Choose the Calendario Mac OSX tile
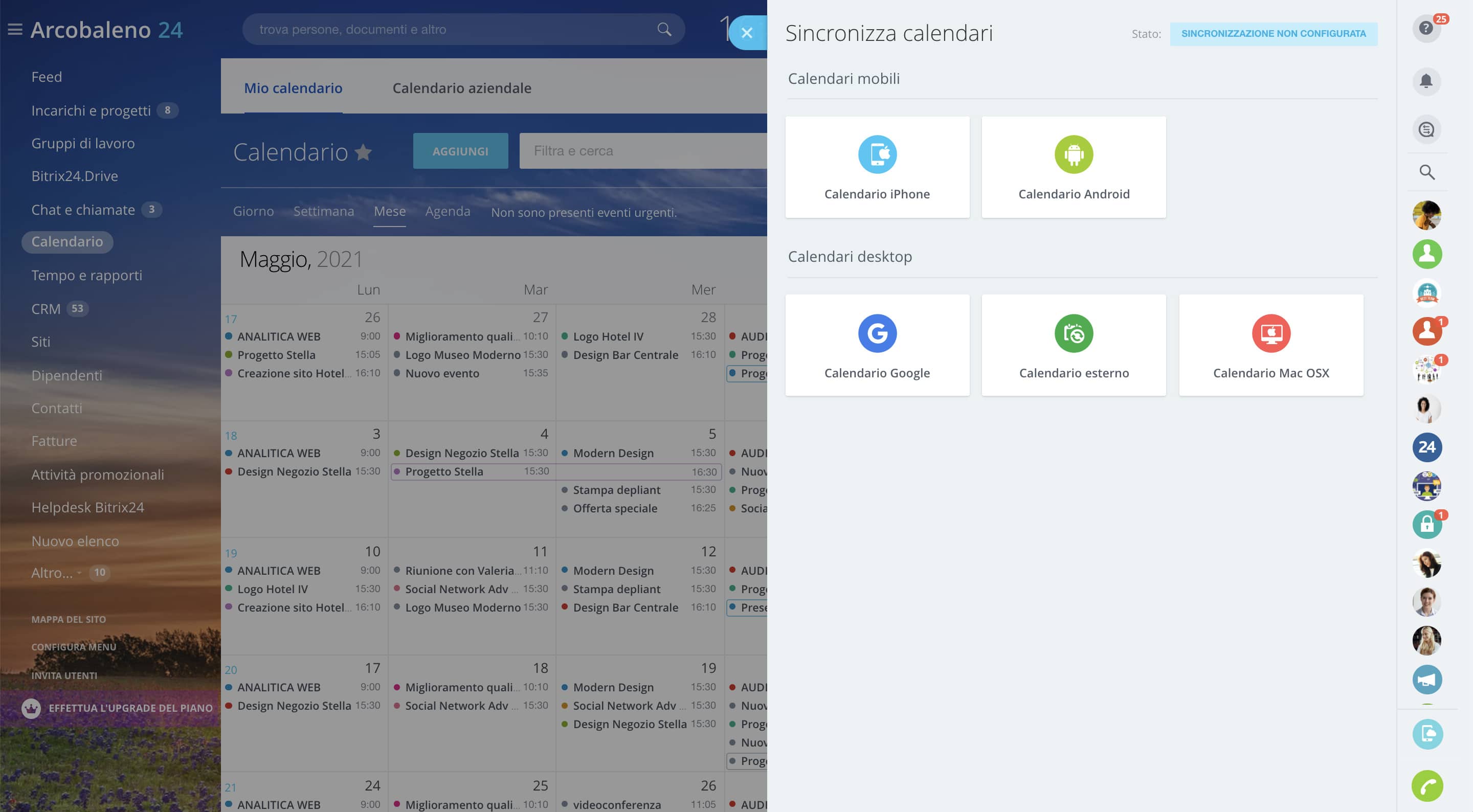 (1270, 345)
